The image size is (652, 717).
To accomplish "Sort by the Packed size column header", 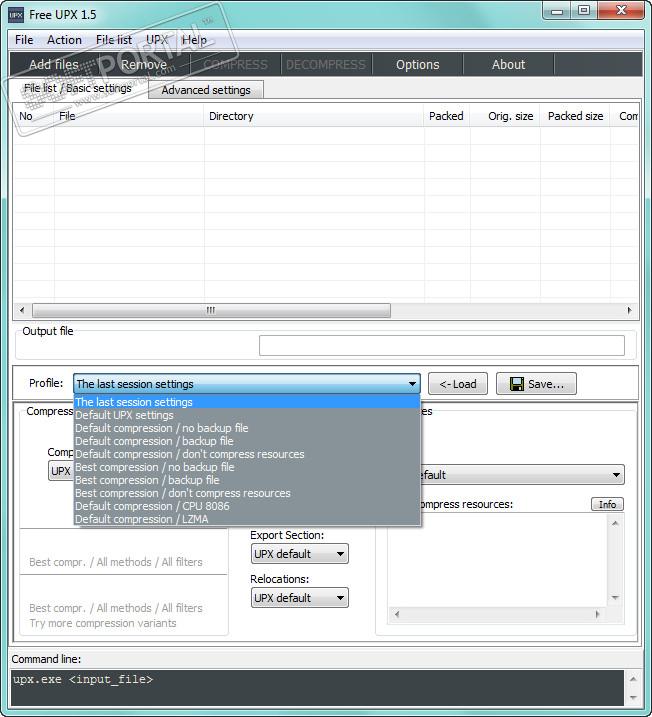I will click(x=575, y=116).
